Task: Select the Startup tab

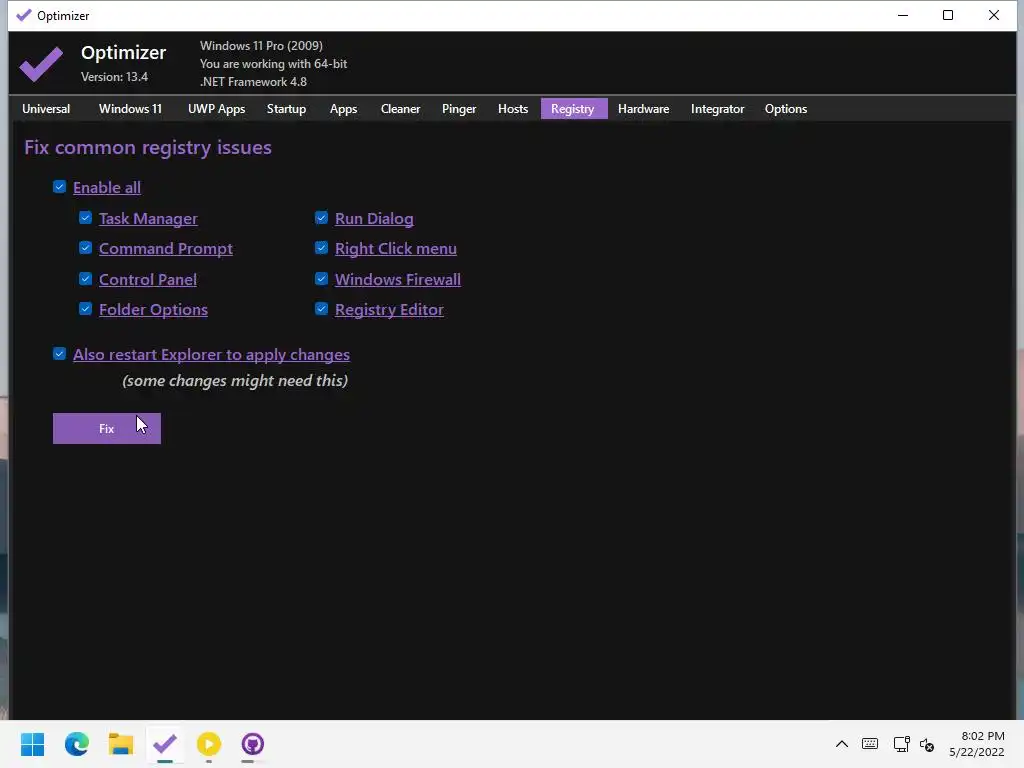Action: click(x=286, y=109)
